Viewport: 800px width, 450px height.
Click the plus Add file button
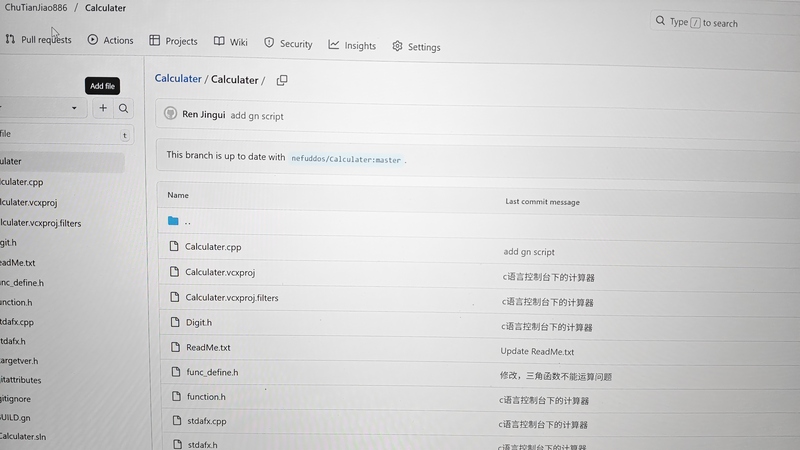[103, 108]
